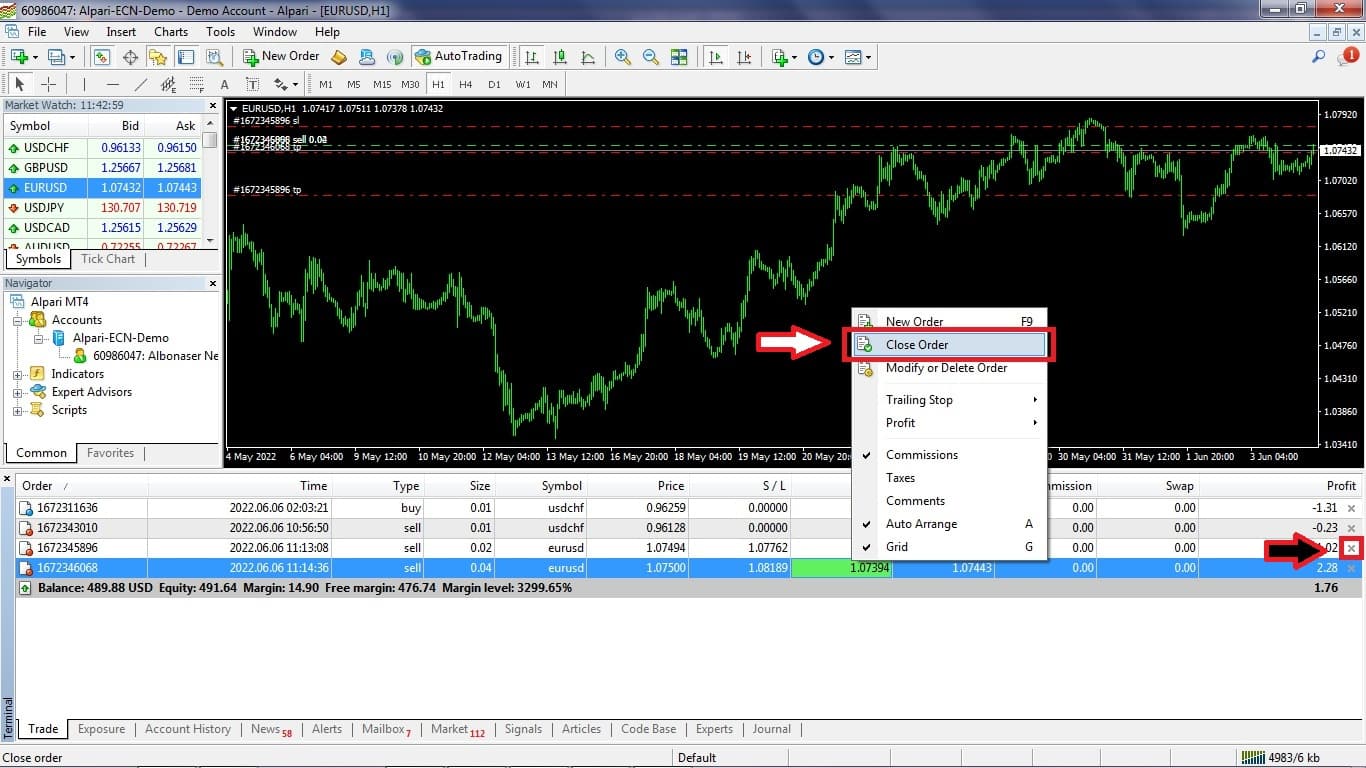Switch timeframe to M1
The height and width of the screenshot is (768, 1366).
click(x=326, y=84)
